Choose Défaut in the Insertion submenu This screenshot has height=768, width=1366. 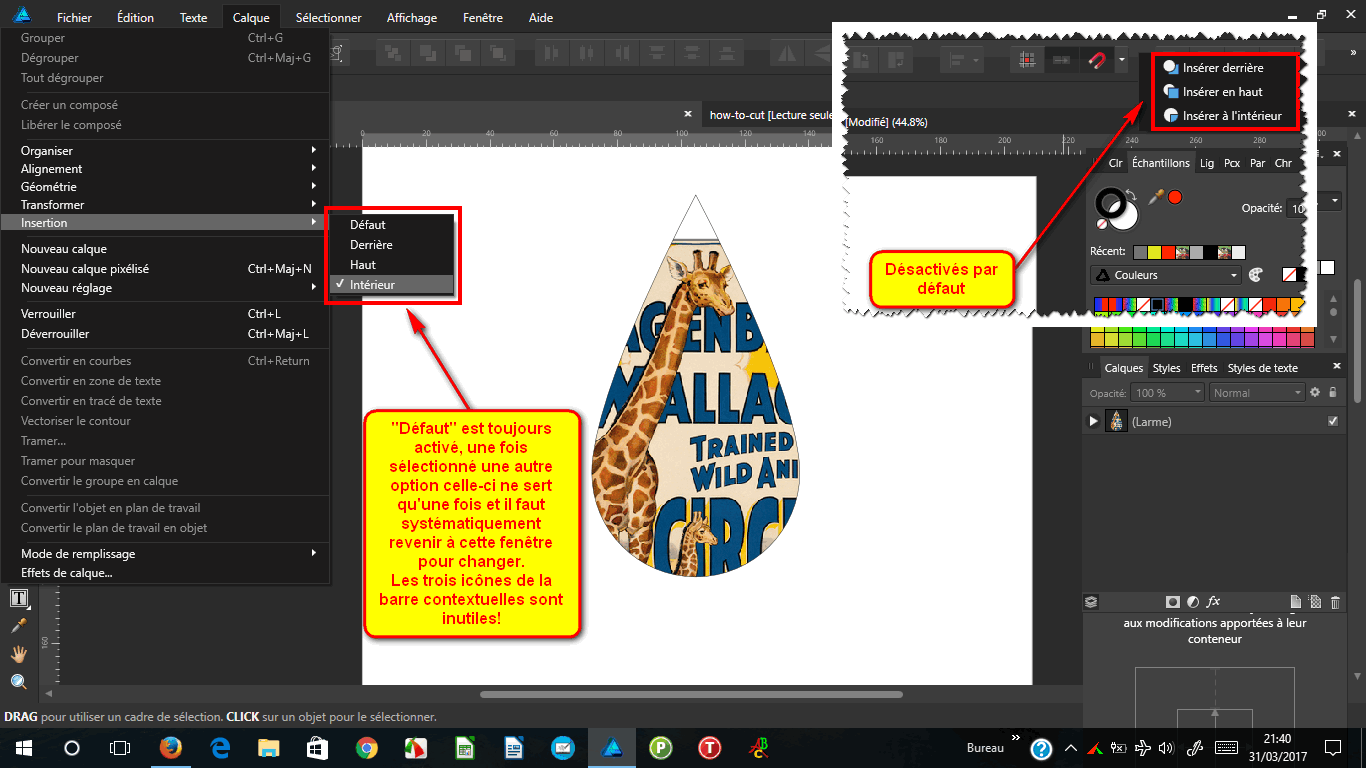pyautogui.click(x=391, y=225)
